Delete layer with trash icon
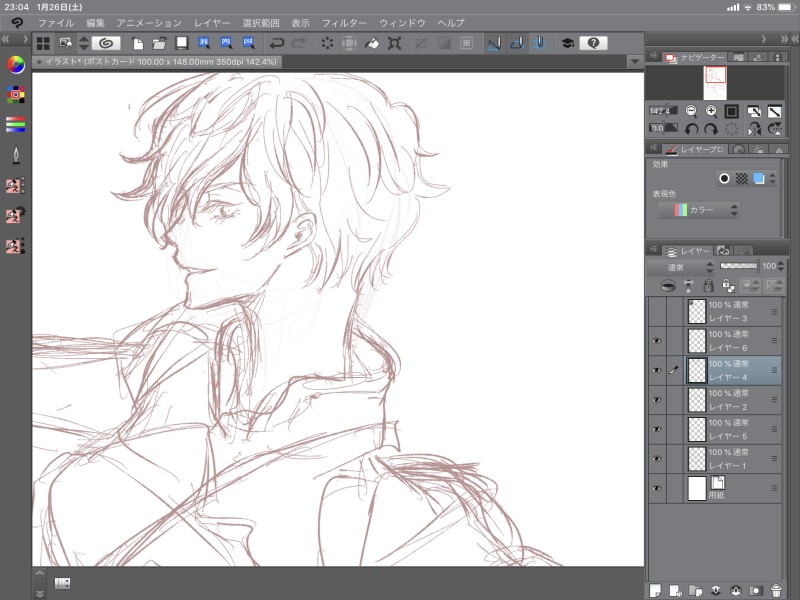Image resolution: width=800 pixels, height=600 pixels. (x=776, y=590)
